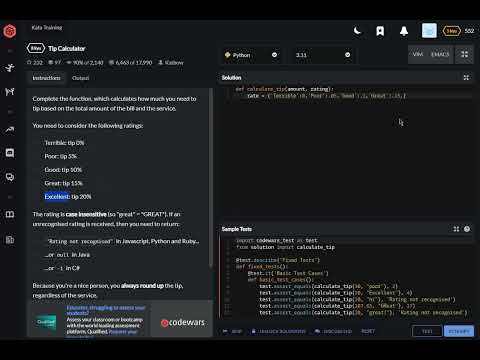Open the Discourse link
This screenshot has width=480, height=360.
point(333,331)
